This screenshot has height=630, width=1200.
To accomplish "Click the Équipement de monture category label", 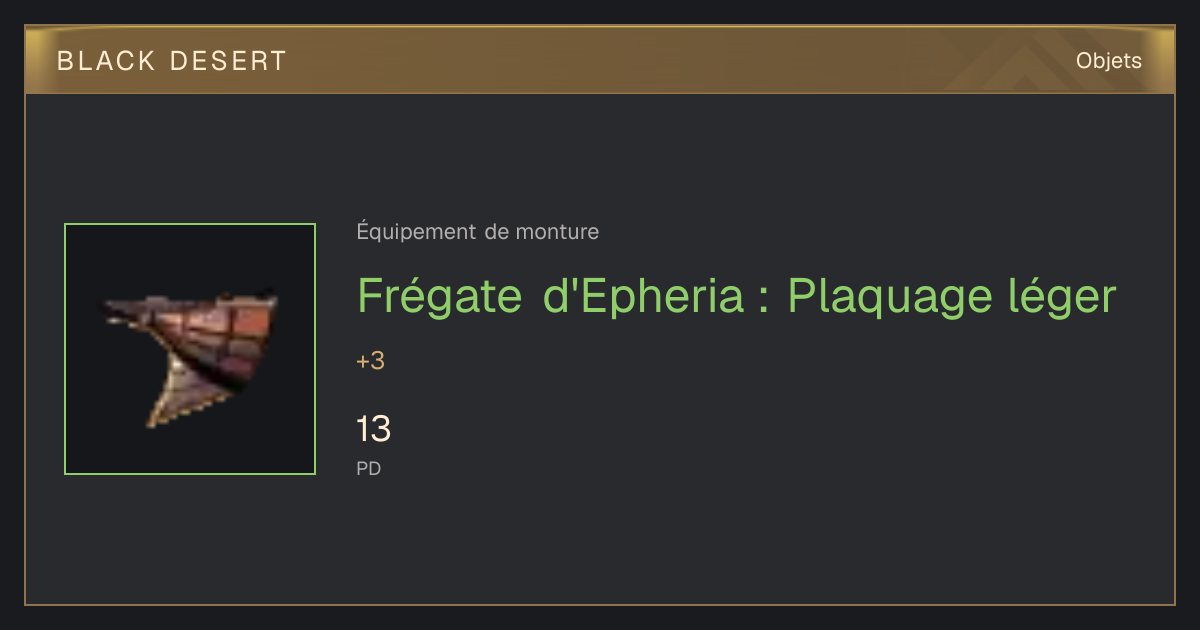I will click(x=478, y=232).
